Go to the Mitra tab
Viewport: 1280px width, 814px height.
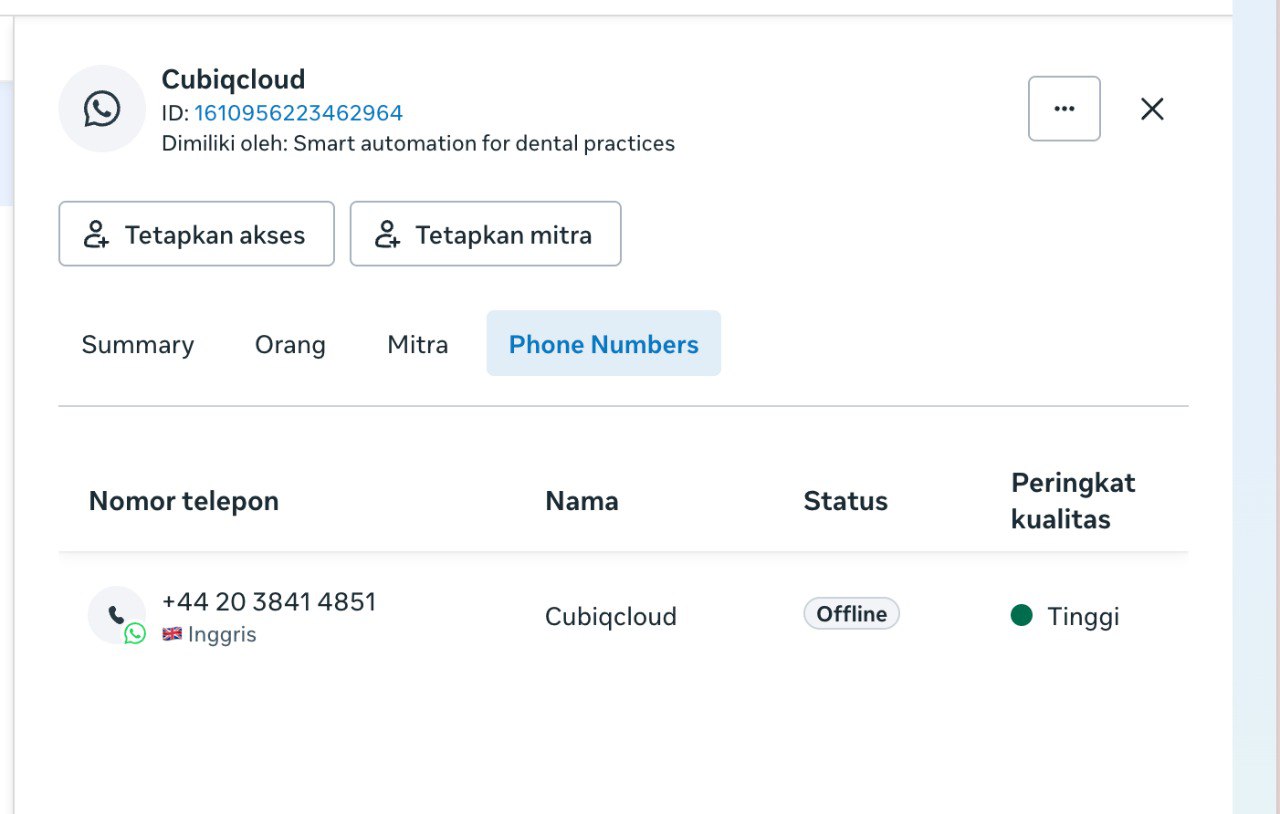point(417,345)
